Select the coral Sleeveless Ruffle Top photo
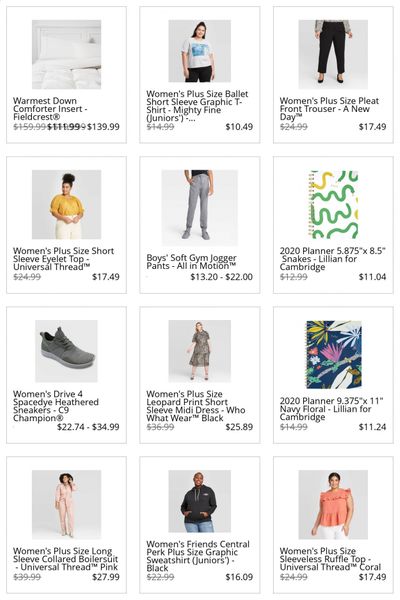The height and width of the screenshot is (600, 400). (333, 504)
